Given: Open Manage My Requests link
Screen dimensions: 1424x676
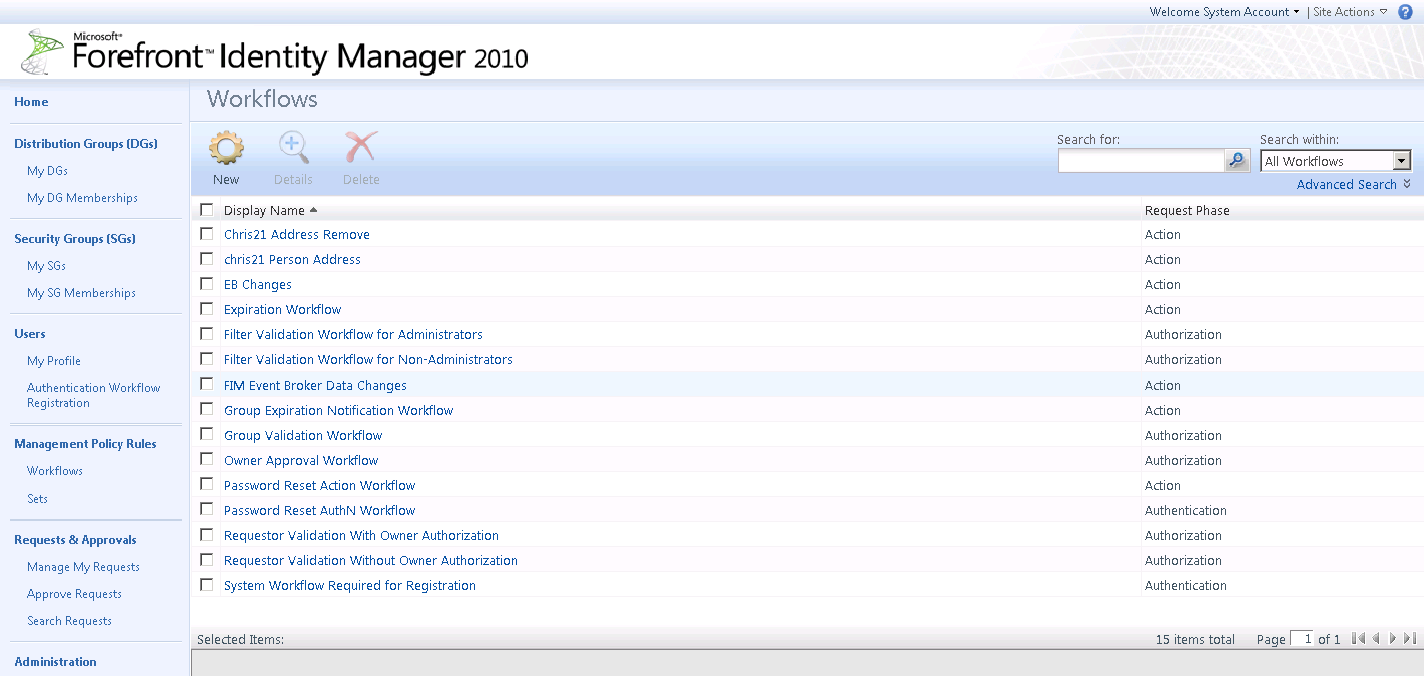Looking at the screenshot, I should (83, 567).
